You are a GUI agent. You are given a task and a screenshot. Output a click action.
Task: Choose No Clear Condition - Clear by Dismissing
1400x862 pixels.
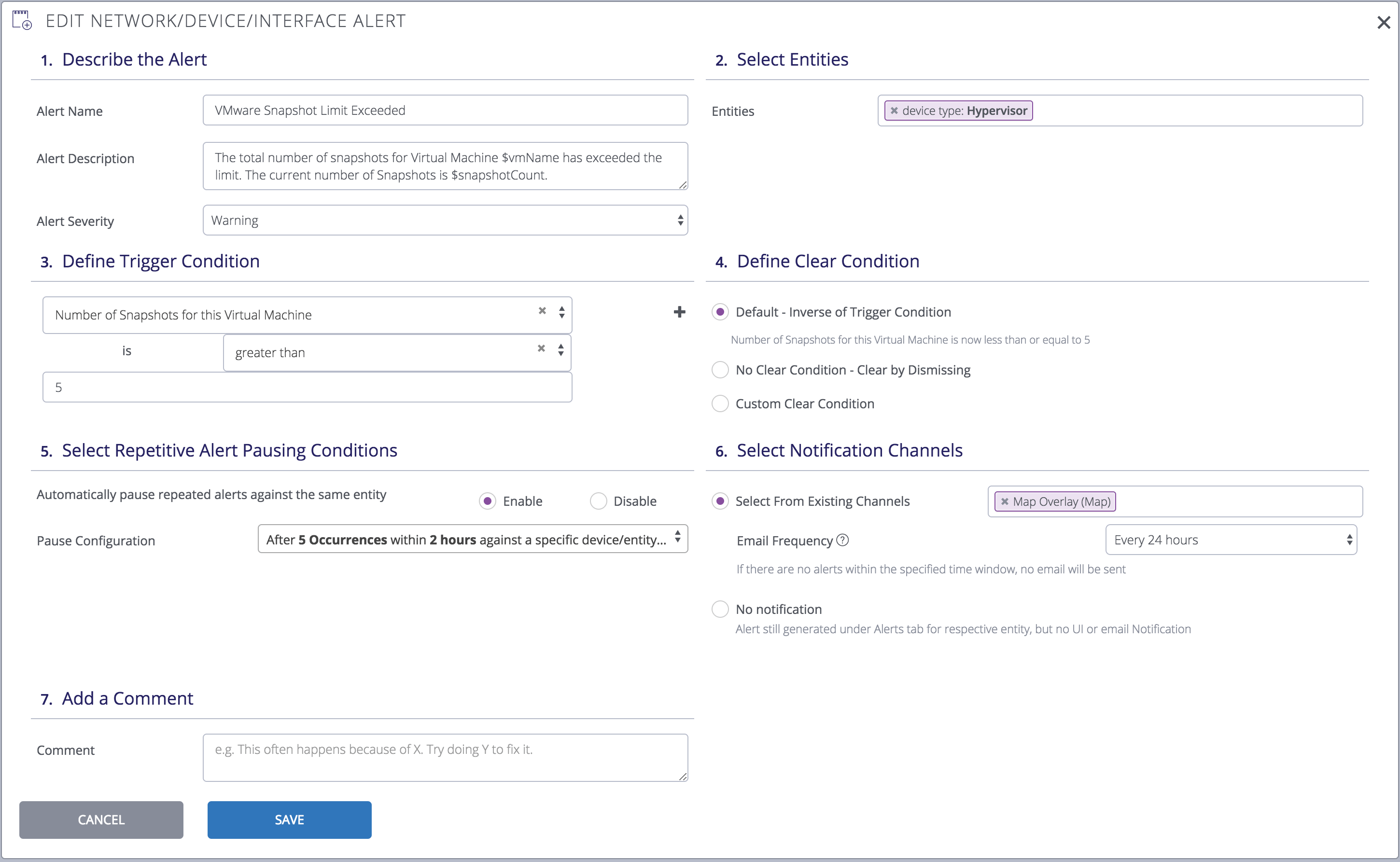(720, 369)
